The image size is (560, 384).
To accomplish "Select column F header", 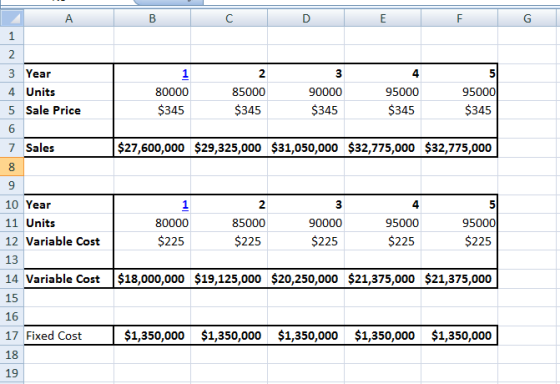I will [x=459, y=18].
